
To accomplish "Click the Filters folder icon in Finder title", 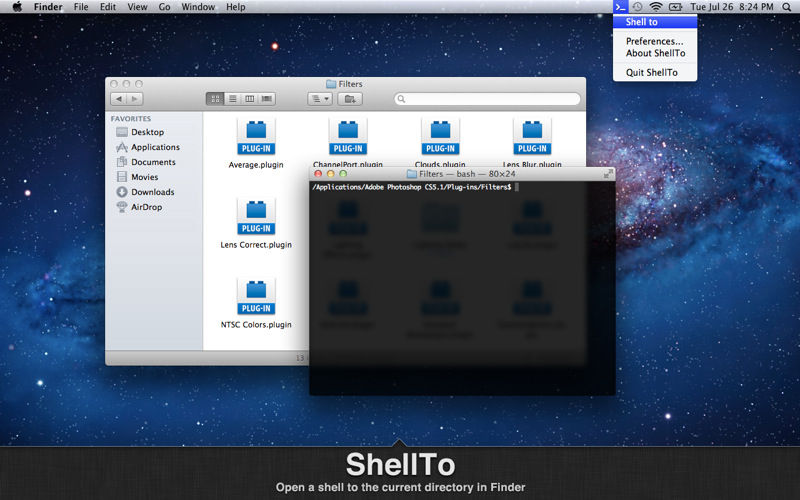I will pyautogui.click(x=331, y=84).
